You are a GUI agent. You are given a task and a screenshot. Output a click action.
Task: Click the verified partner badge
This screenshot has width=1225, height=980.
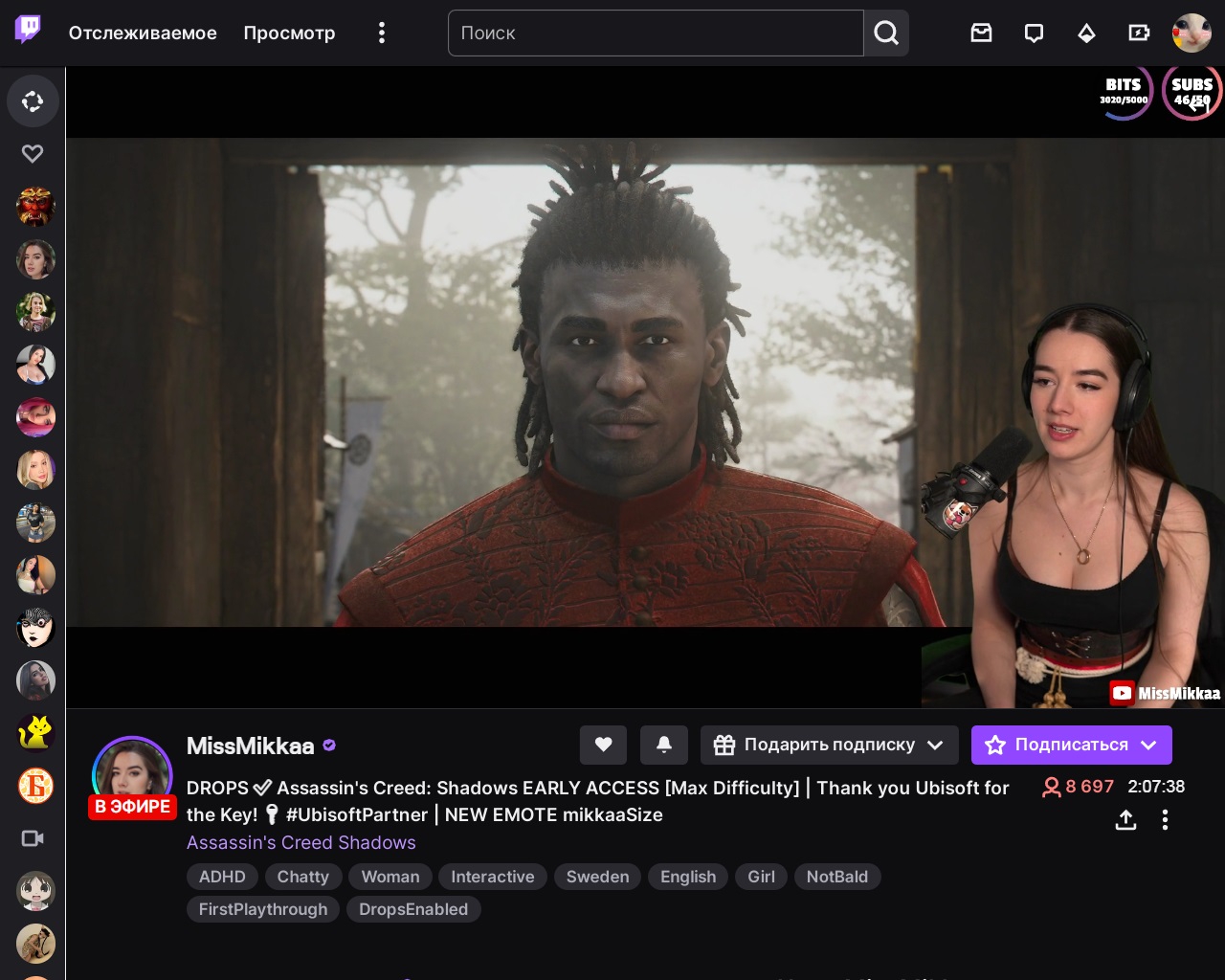329,746
